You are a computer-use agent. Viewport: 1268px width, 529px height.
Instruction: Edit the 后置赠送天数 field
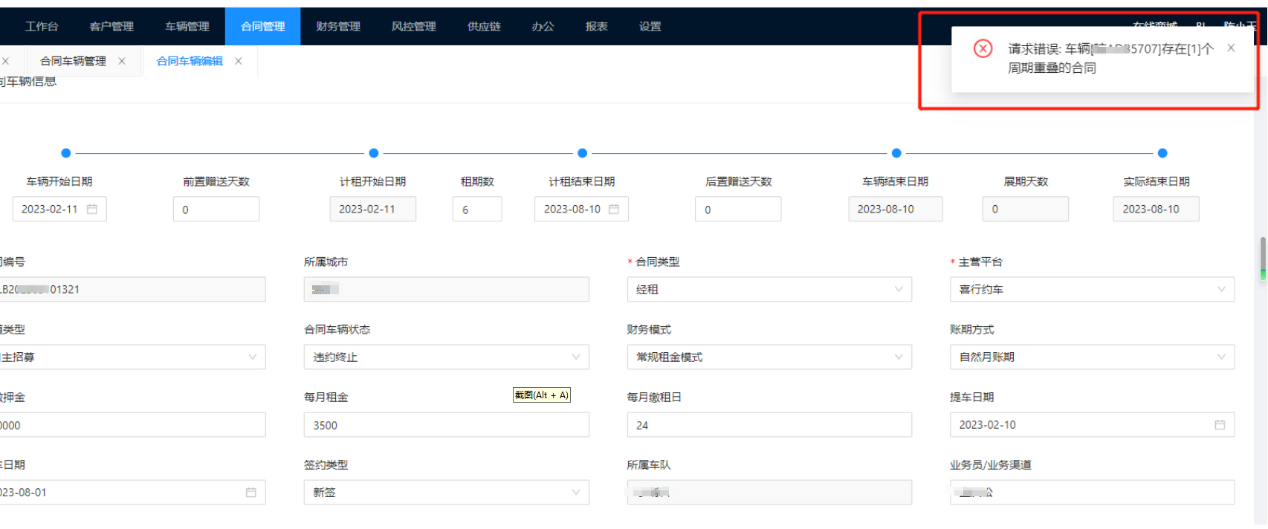[738, 209]
